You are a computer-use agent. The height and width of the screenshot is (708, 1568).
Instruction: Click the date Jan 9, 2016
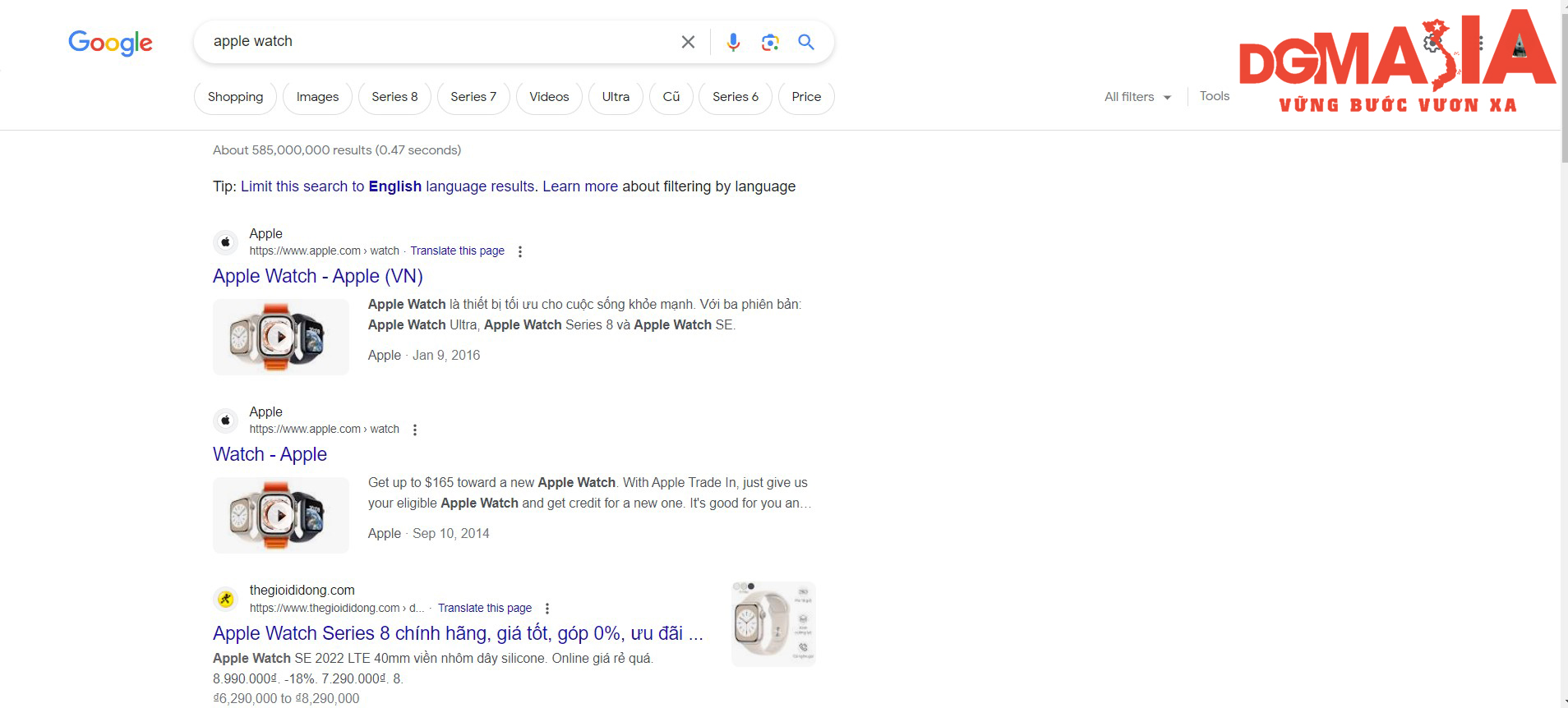coord(446,355)
